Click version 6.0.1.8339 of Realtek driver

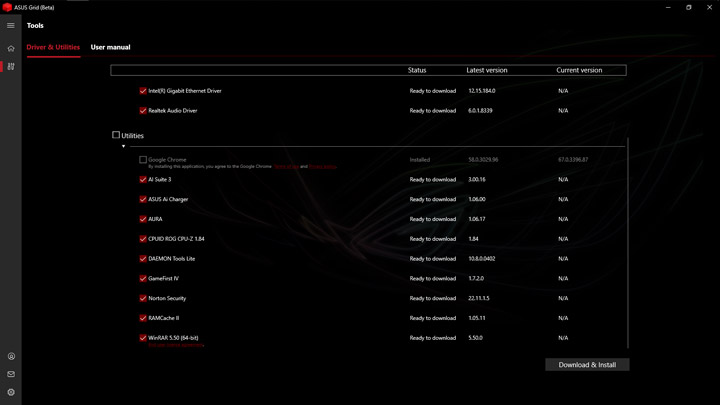coord(480,111)
